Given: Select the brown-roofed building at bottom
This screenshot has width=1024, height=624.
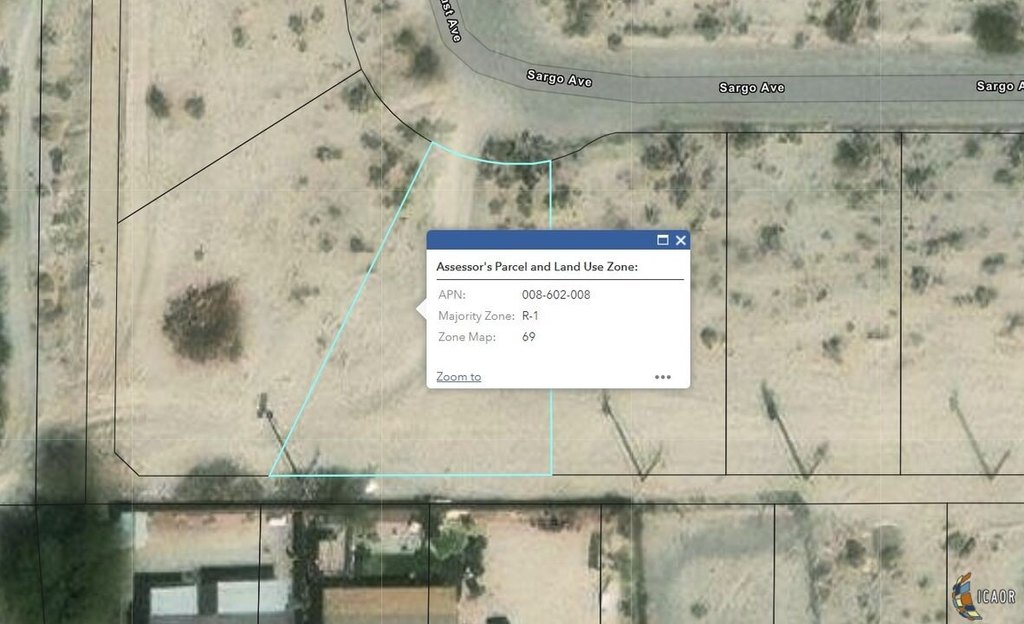Looking at the screenshot, I should coord(390,605).
